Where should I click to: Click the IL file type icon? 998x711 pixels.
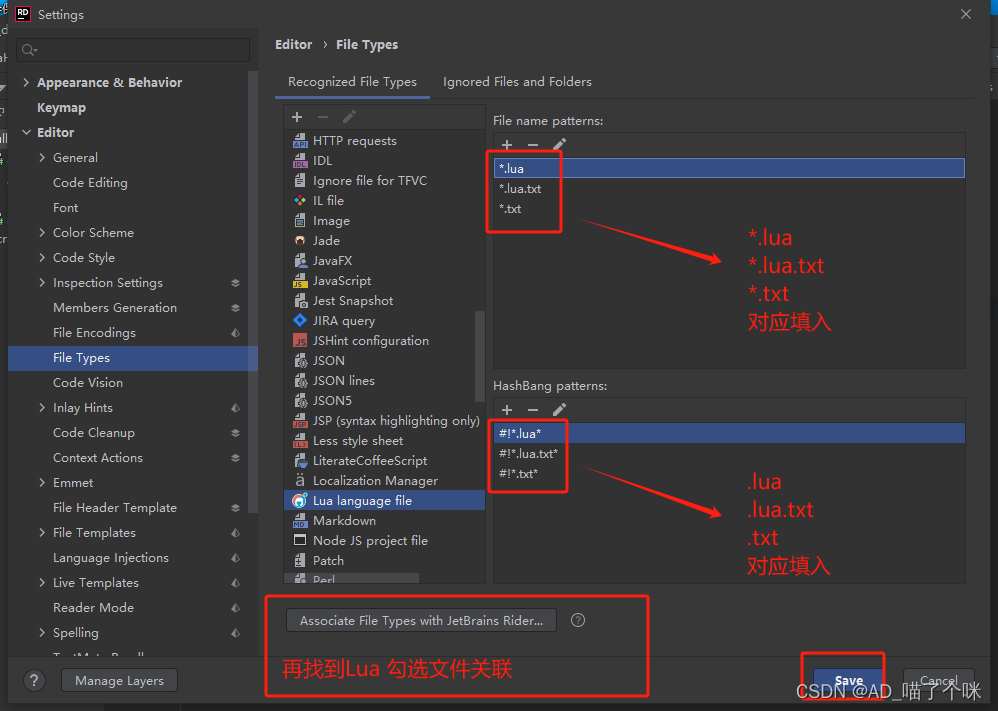(x=300, y=201)
